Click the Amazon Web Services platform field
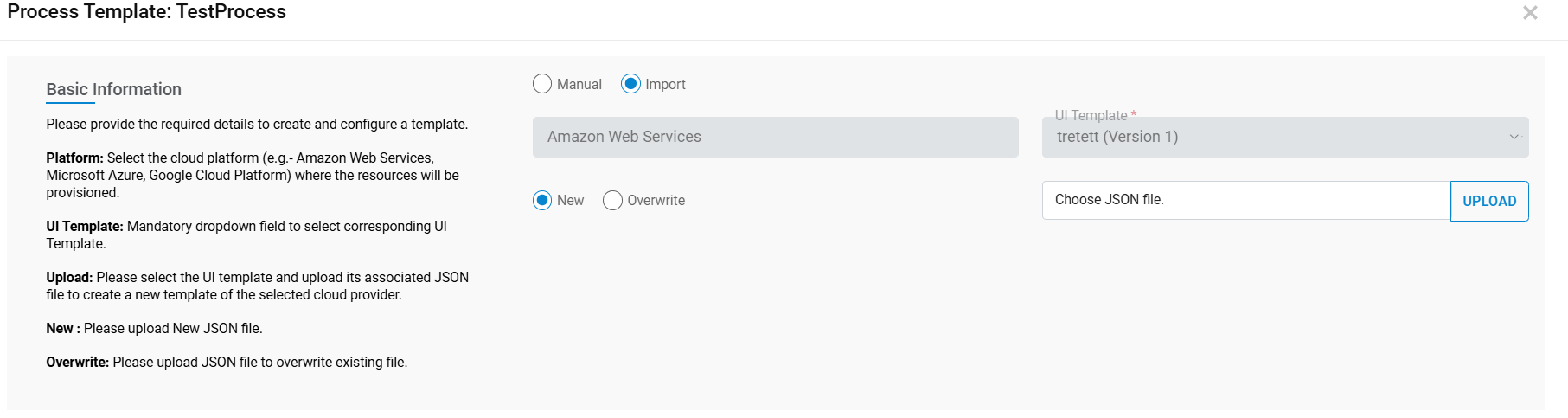Screen dimensions: 1568x418 coord(775,138)
